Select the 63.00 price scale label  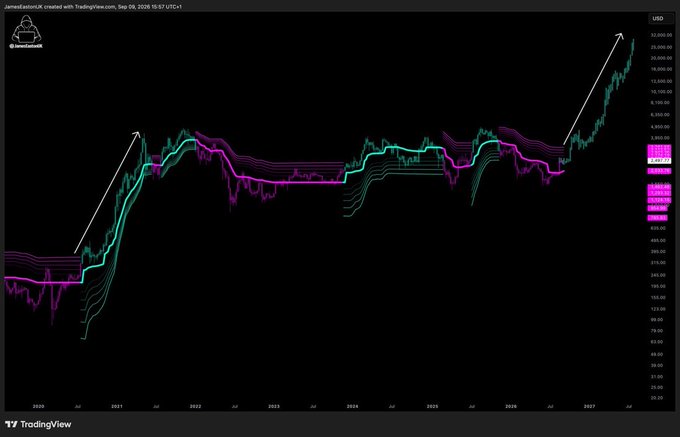click(657, 342)
